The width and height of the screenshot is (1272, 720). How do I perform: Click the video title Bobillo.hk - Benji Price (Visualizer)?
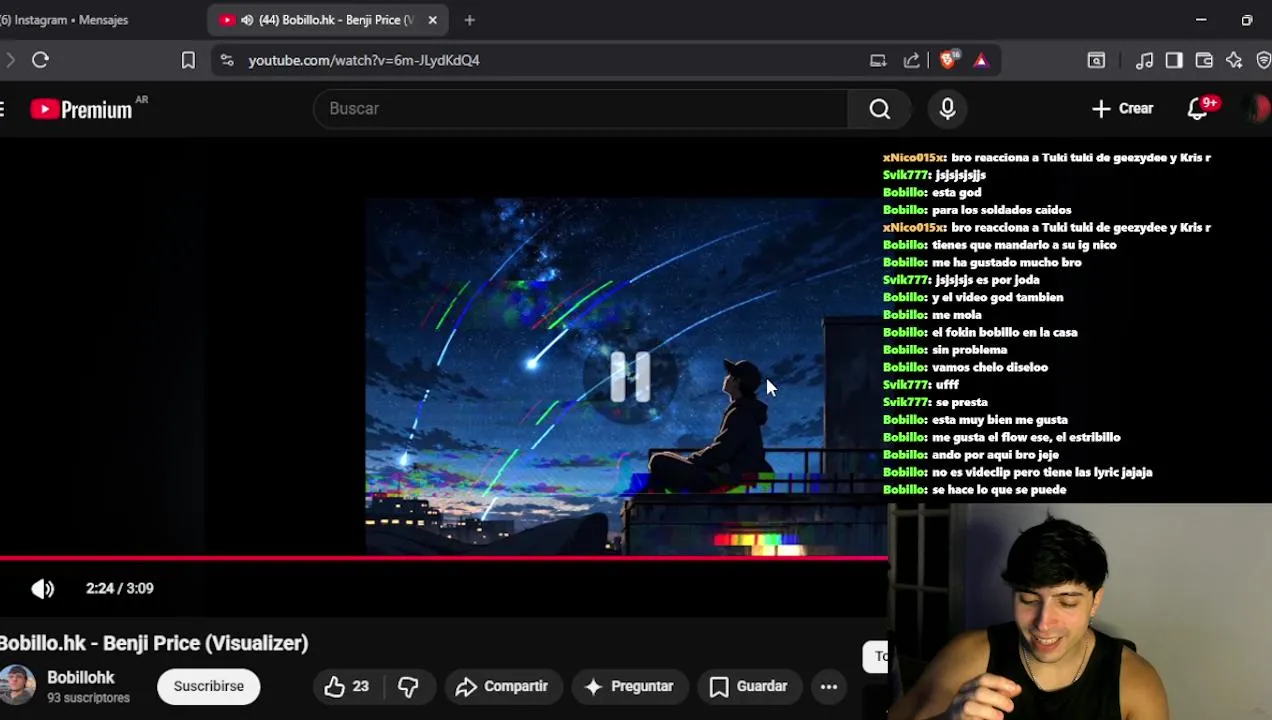pos(154,643)
